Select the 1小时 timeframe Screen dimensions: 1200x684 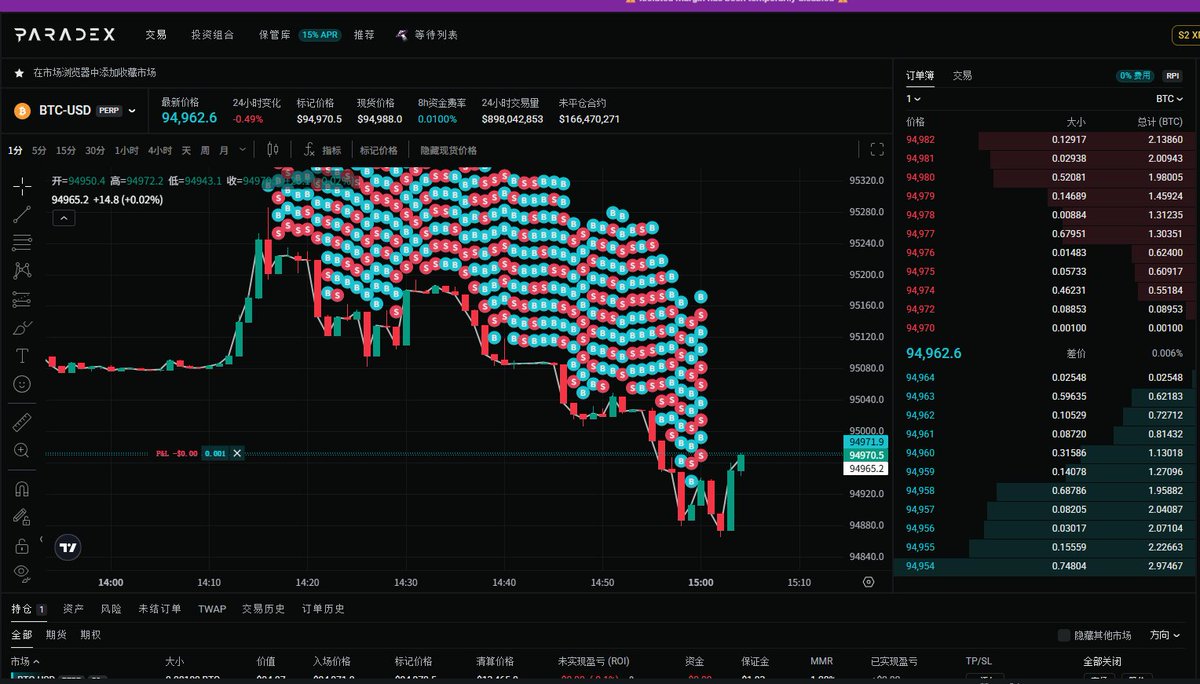[x=126, y=150]
